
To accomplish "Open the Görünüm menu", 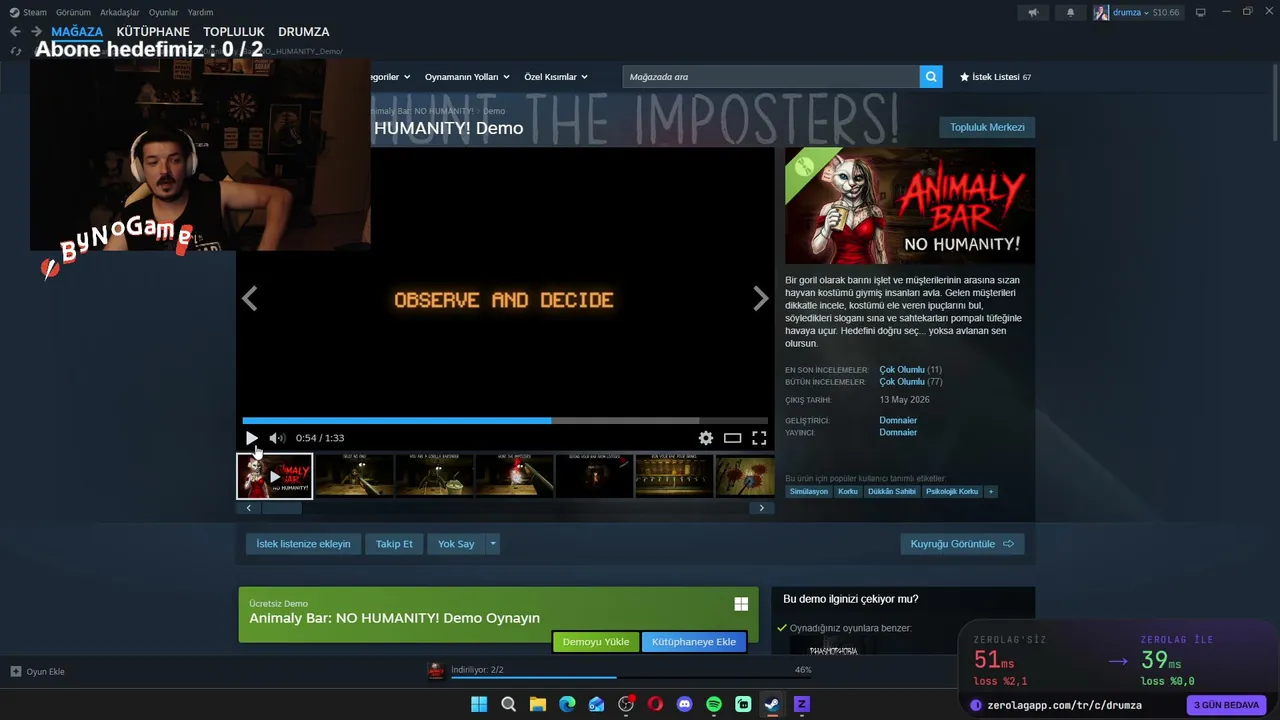I will tap(73, 12).
